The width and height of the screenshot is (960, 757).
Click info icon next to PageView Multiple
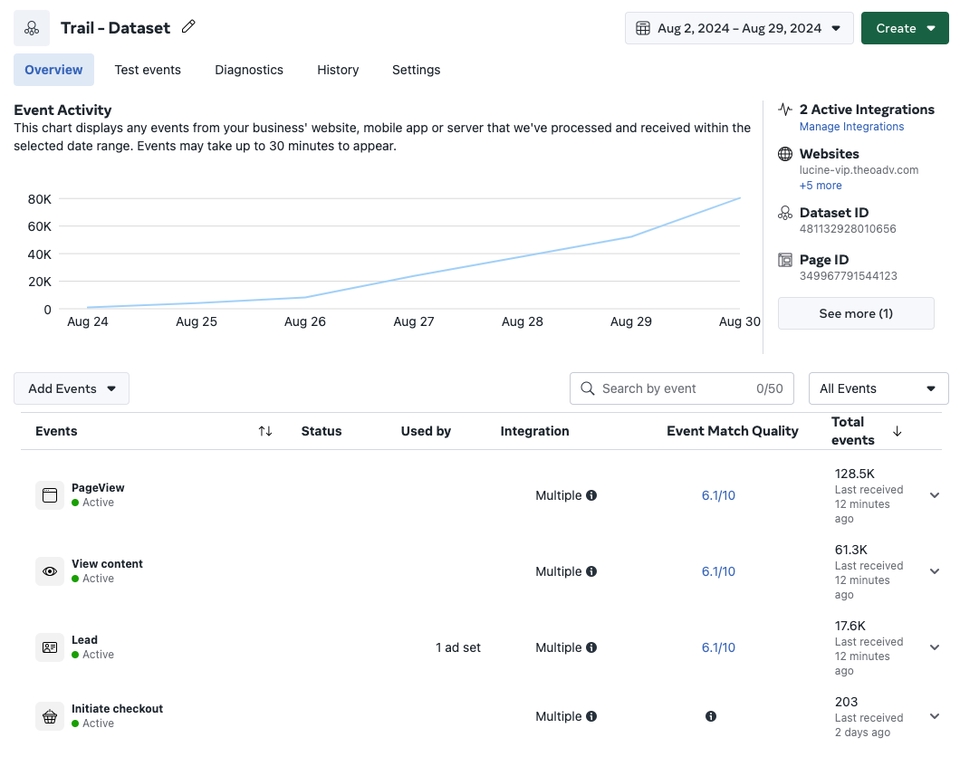coord(592,495)
